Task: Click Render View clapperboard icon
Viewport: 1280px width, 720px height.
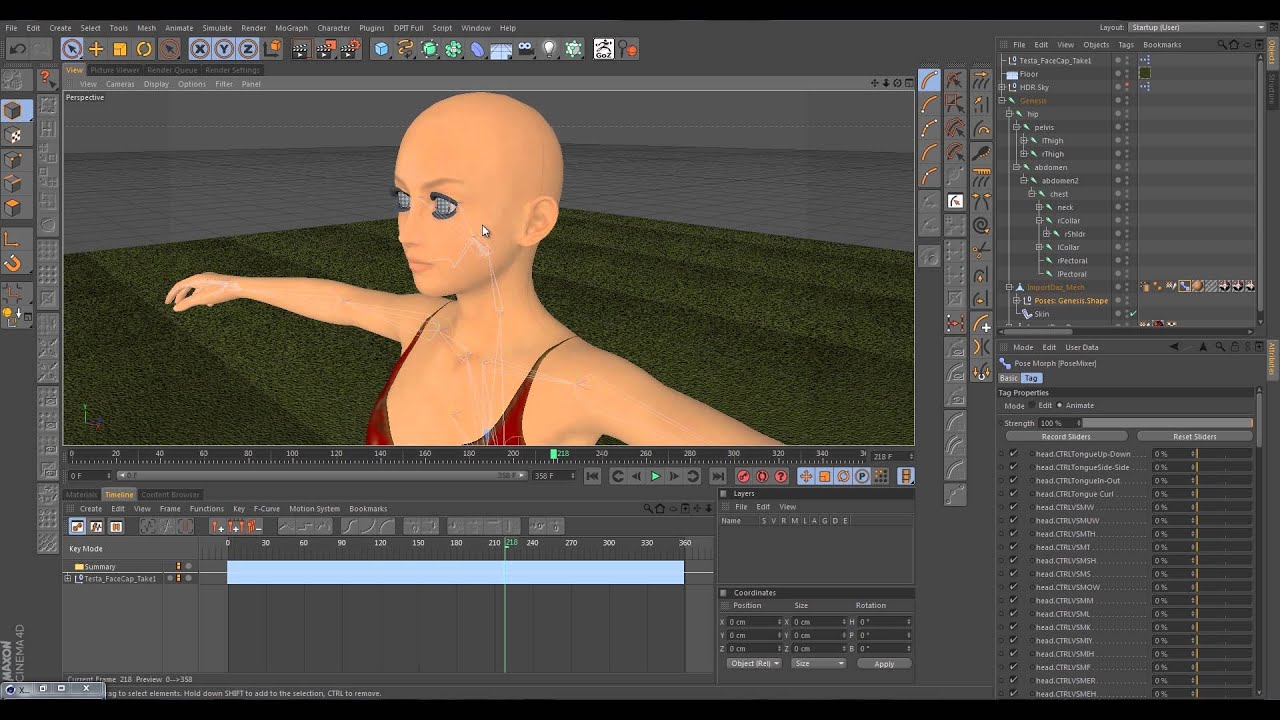Action: [x=300, y=49]
